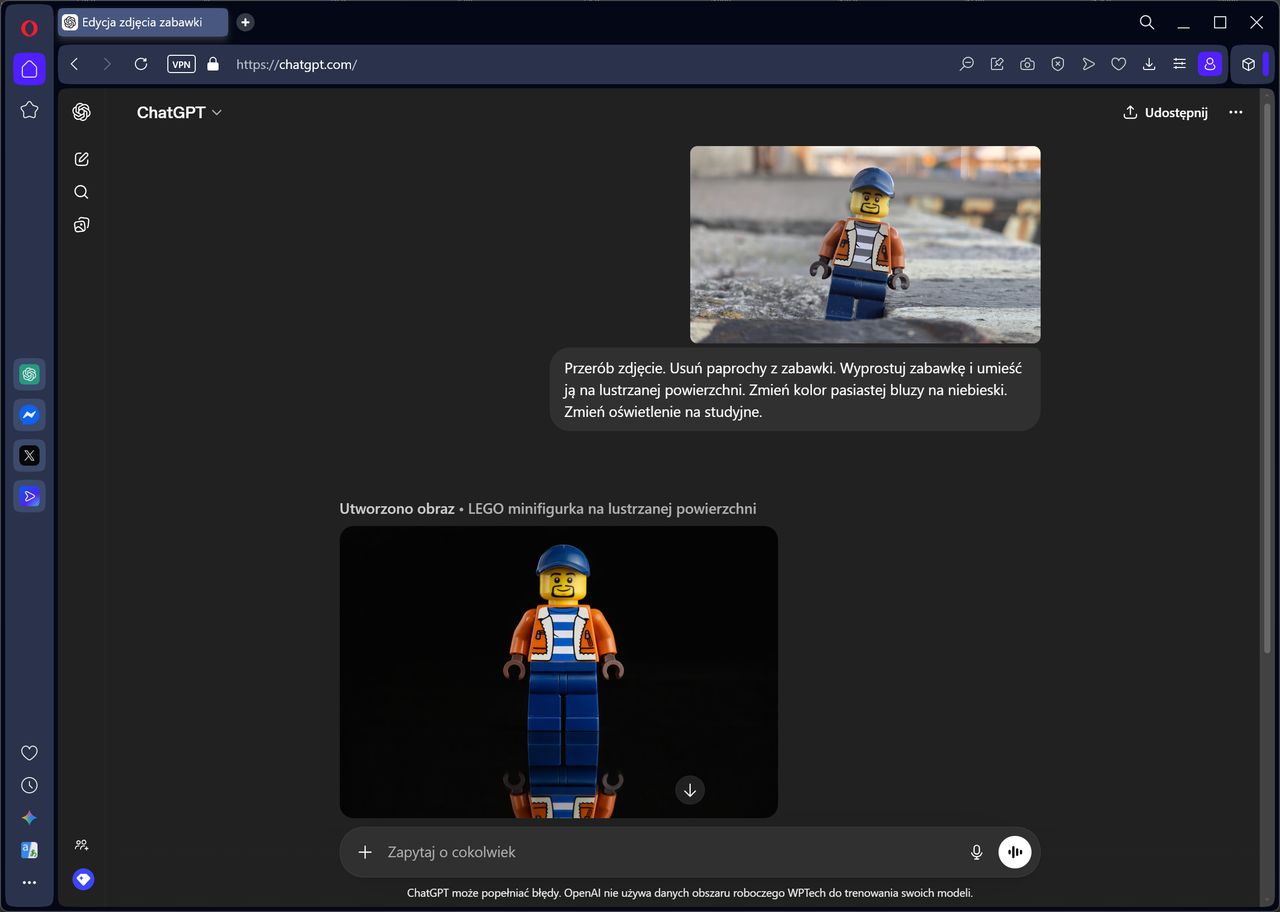Click the 'Zapytaj o cokolwiek' message field
The height and width of the screenshot is (912, 1280).
point(660,852)
